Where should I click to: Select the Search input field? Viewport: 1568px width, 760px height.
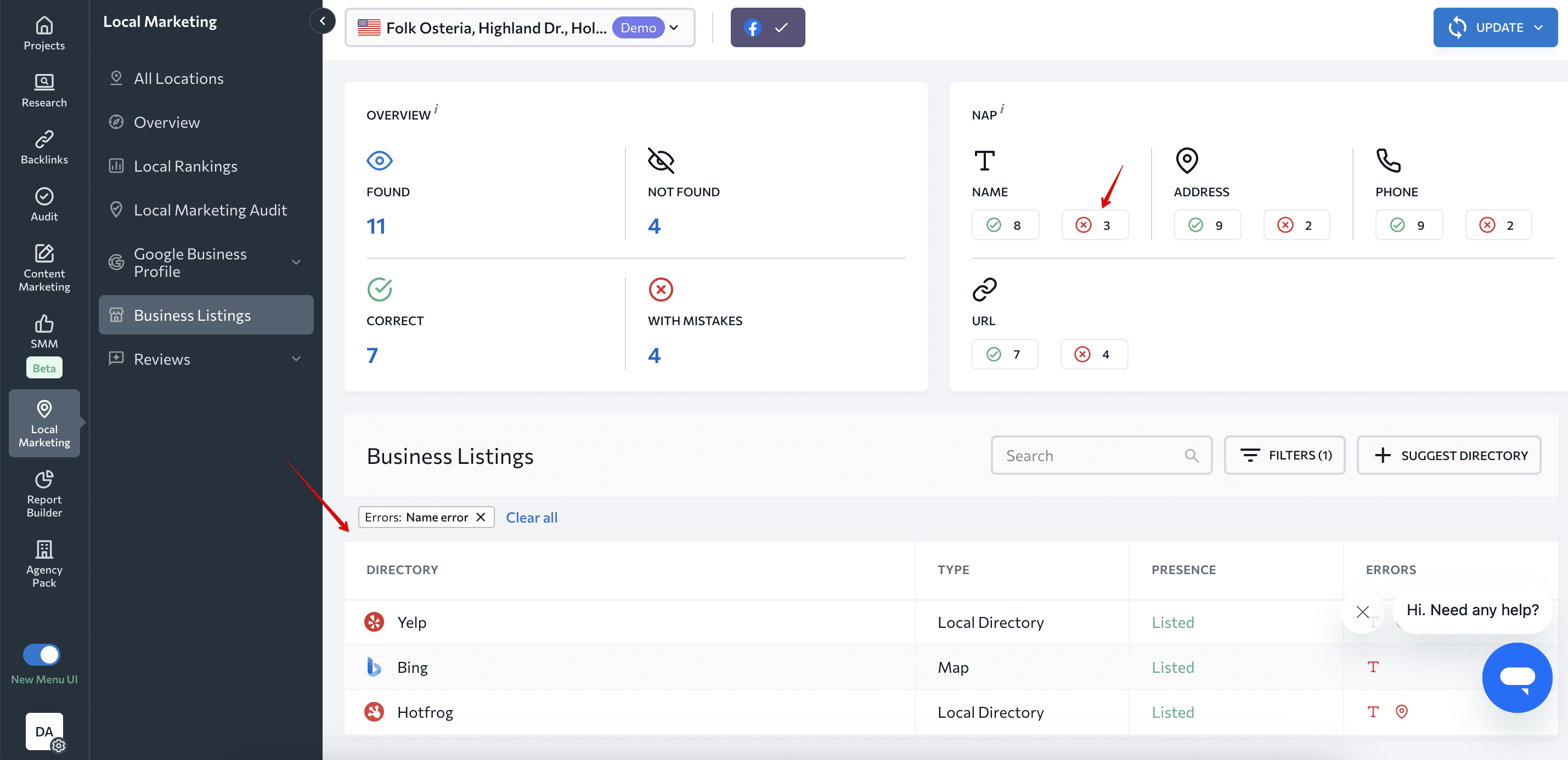pyautogui.click(x=1101, y=455)
